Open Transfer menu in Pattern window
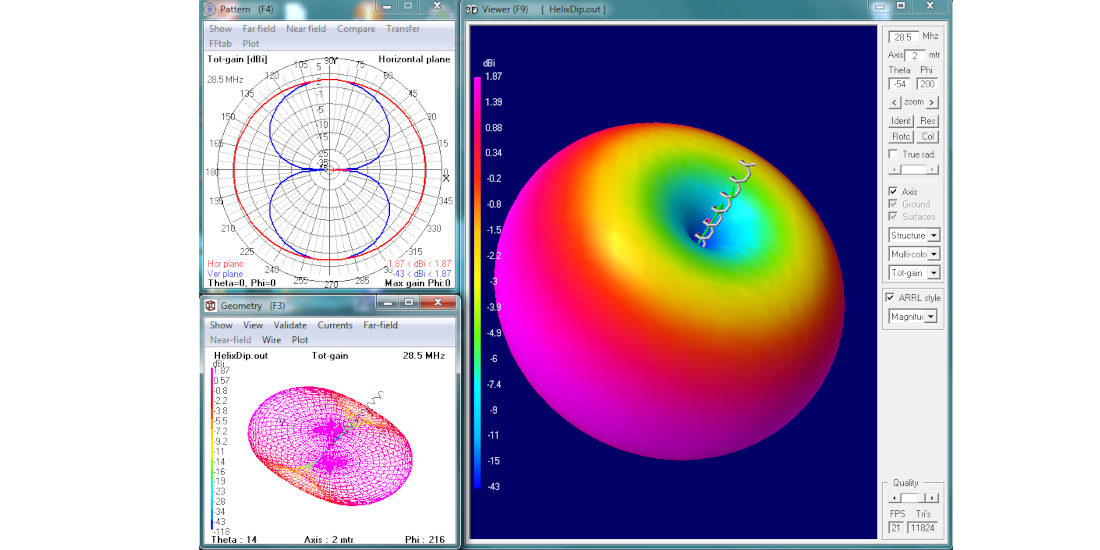 coord(403,29)
